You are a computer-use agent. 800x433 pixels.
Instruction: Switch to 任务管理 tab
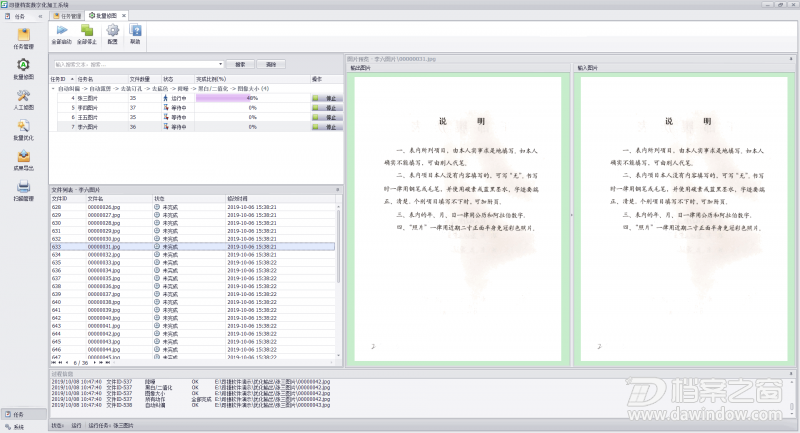click(x=67, y=16)
